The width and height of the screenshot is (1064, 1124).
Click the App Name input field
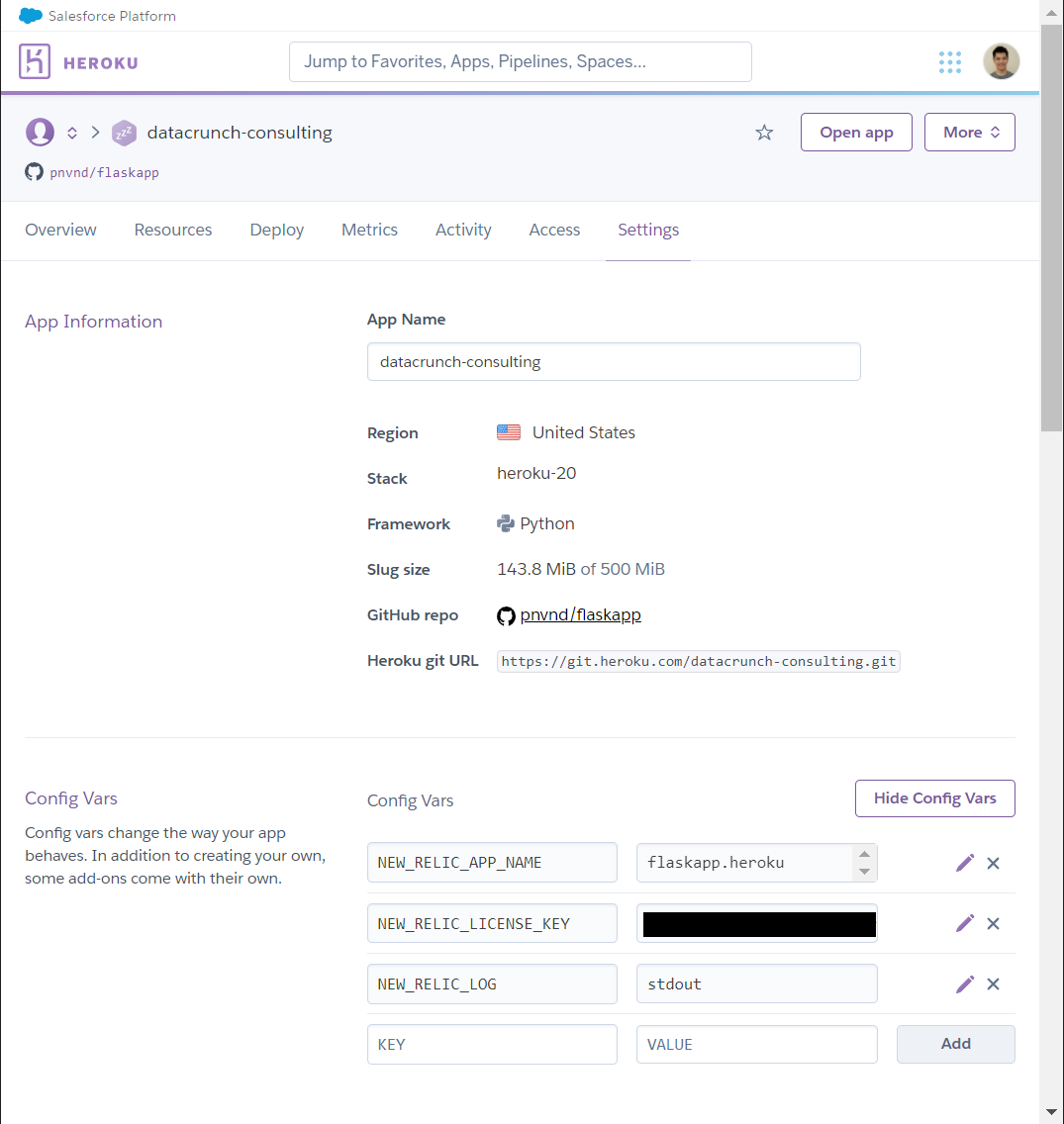614,362
